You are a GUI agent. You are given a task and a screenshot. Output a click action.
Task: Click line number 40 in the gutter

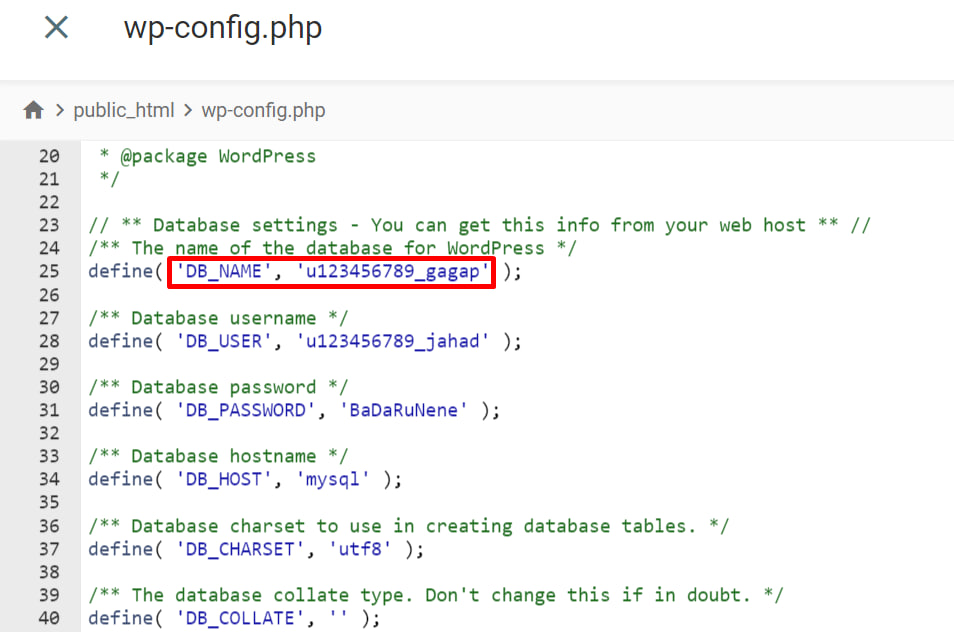pos(49,618)
